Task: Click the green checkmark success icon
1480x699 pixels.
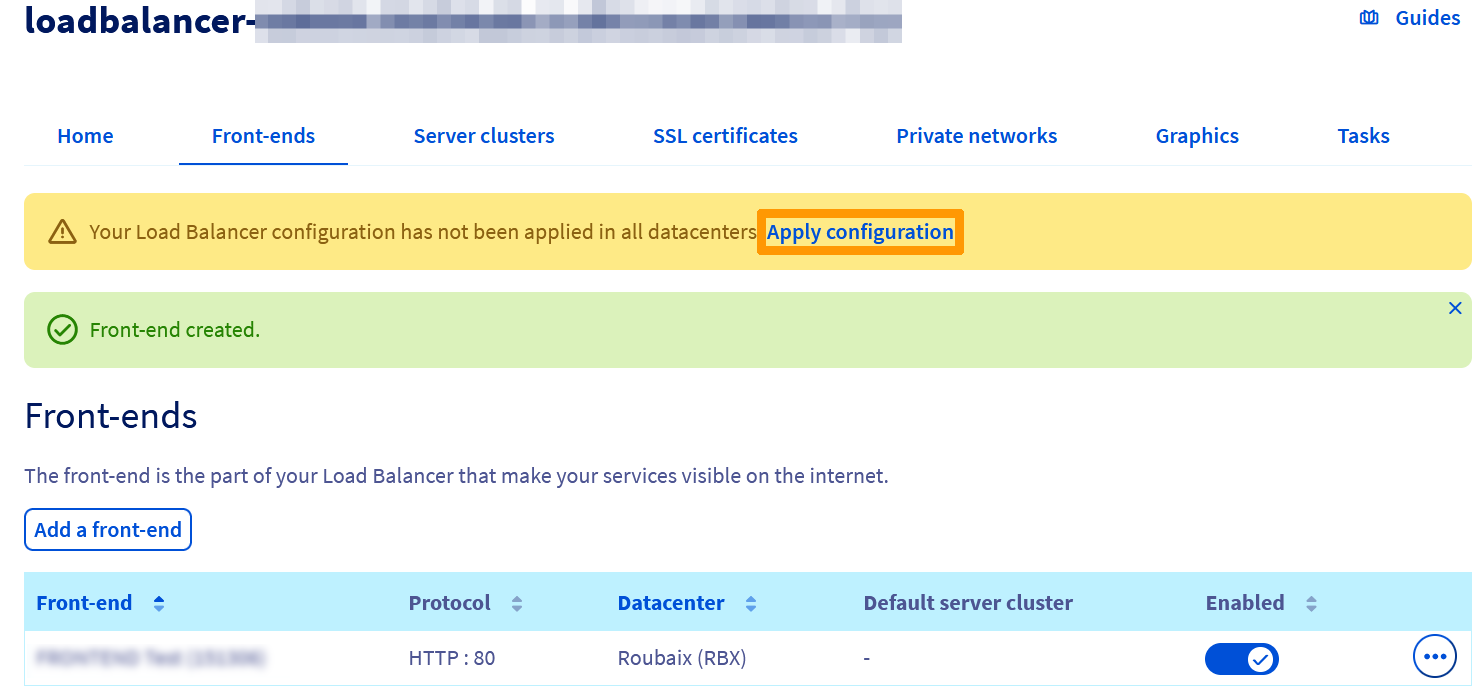Action: [x=62, y=330]
